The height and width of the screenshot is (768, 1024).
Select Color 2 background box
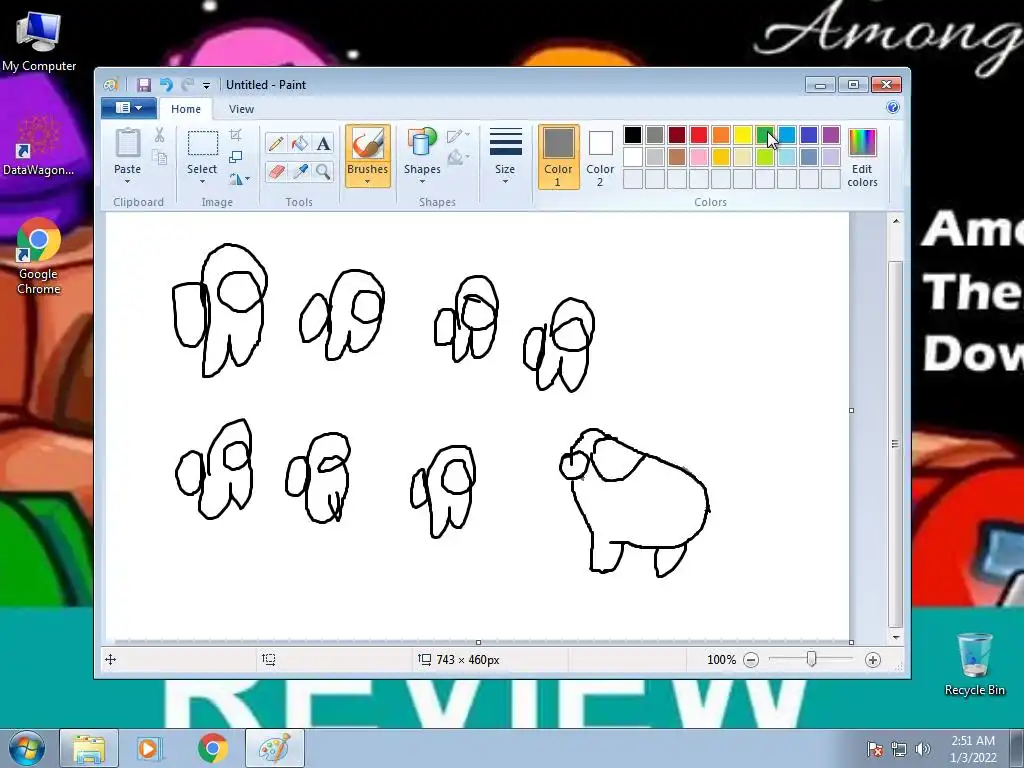pos(600,157)
